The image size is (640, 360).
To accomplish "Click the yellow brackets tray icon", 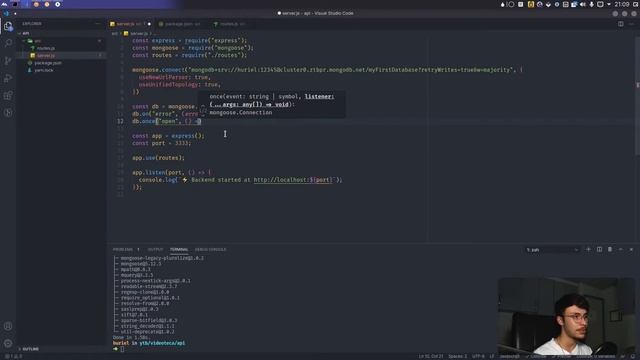I will 531,4.
